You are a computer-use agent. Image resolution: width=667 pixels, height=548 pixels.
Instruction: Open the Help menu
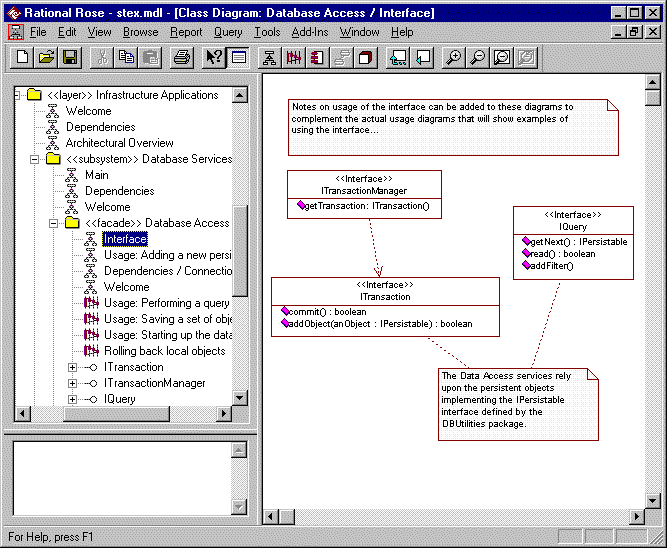coord(402,32)
